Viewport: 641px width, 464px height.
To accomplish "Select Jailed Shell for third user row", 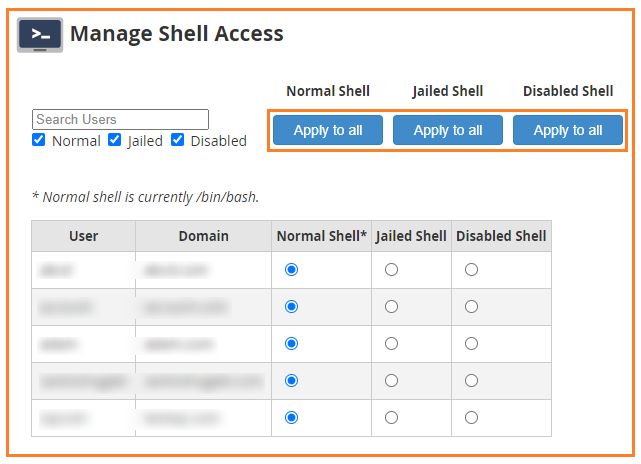I will [391, 343].
